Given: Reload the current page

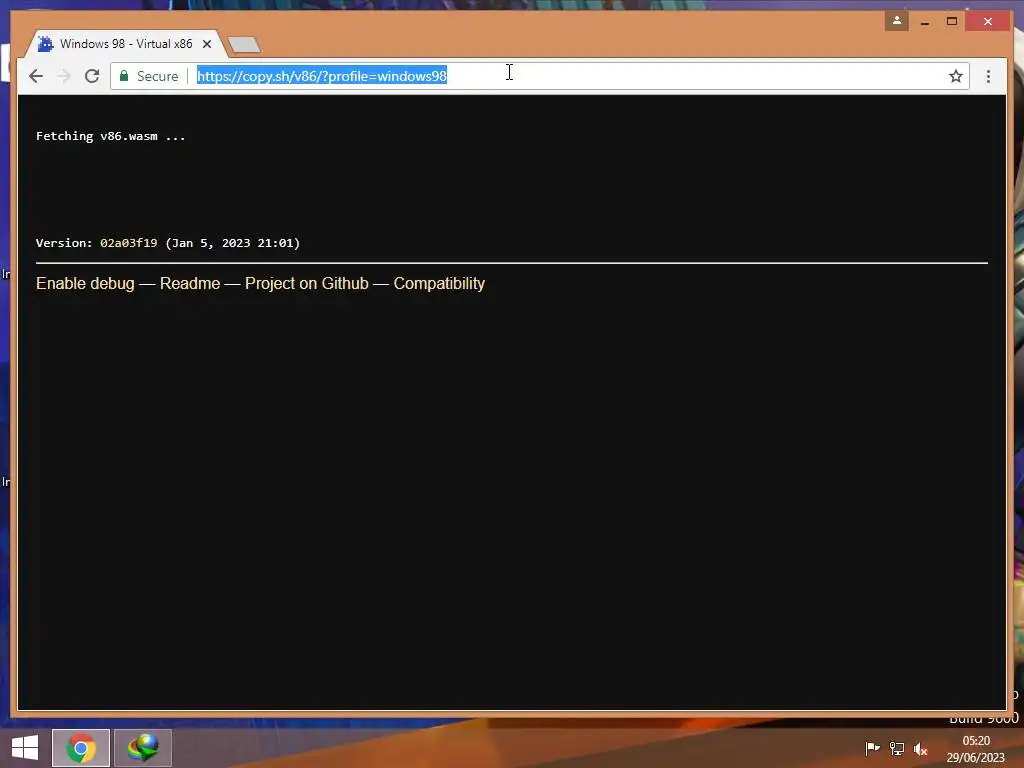Looking at the screenshot, I should point(92,76).
